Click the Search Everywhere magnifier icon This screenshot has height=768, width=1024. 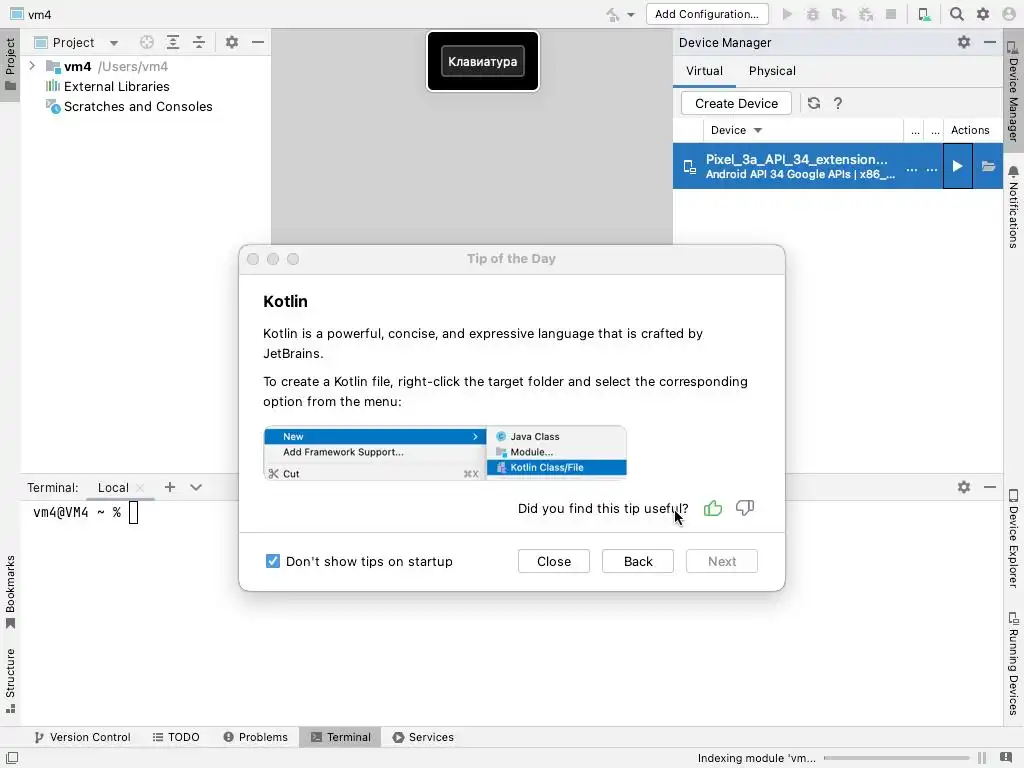coord(957,14)
